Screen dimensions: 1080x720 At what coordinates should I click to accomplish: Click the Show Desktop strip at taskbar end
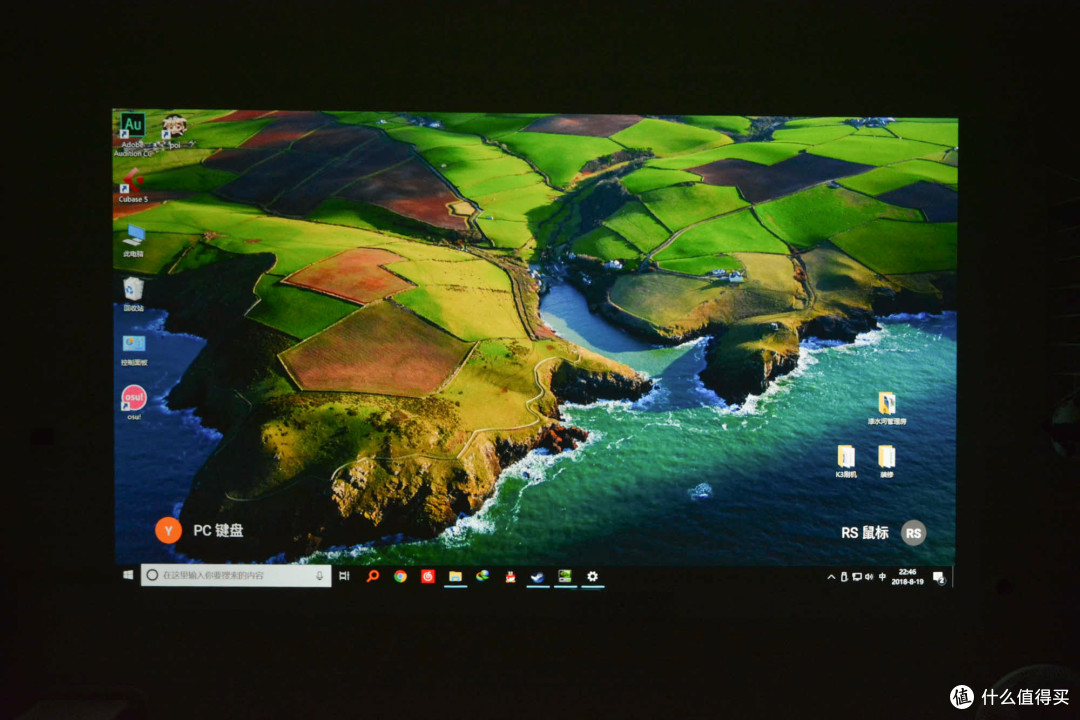[952, 578]
